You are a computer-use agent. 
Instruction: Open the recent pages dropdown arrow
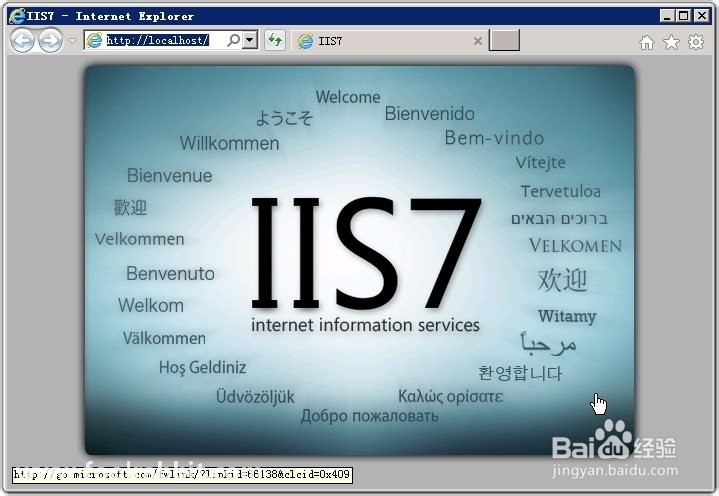[72, 41]
